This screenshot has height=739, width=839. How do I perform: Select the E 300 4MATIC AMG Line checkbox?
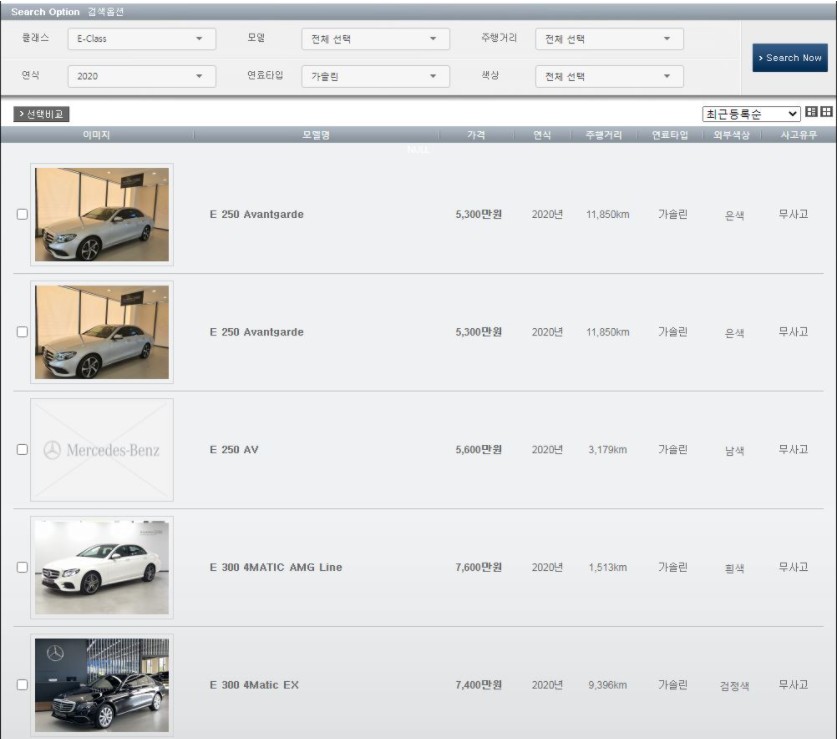[x=22, y=567]
